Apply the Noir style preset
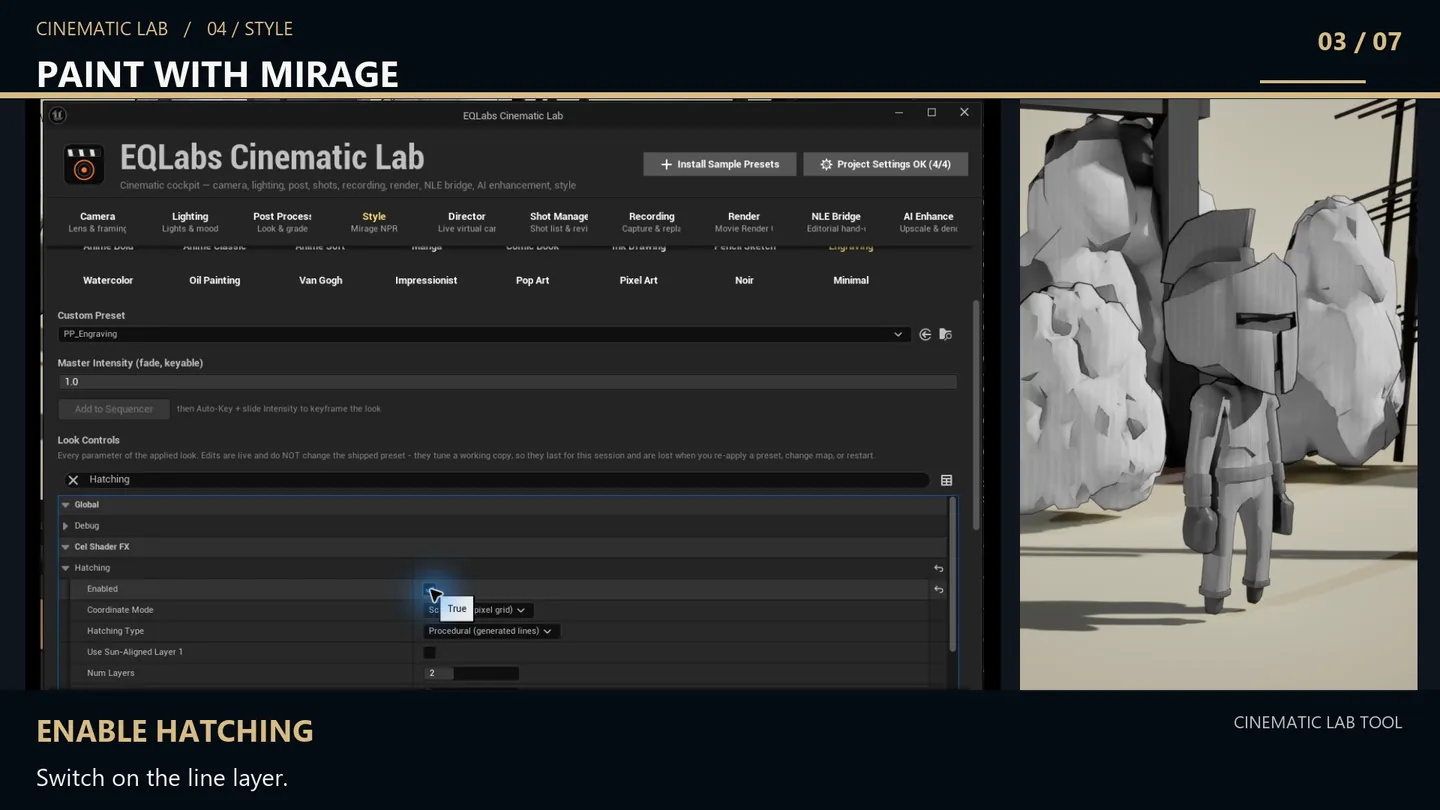Image resolution: width=1440 pixels, height=810 pixels. pyautogui.click(x=744, y=280)
